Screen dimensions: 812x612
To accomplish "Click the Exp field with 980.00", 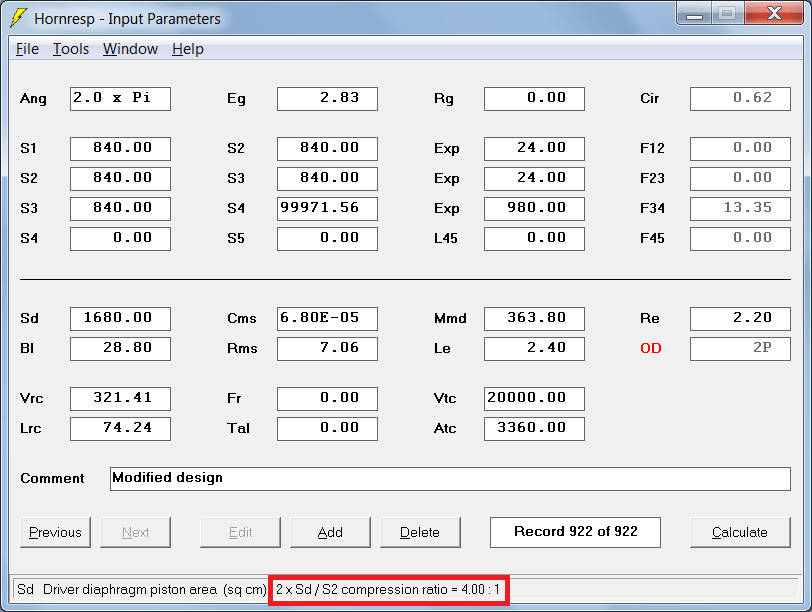I will (x=534, y=209).
